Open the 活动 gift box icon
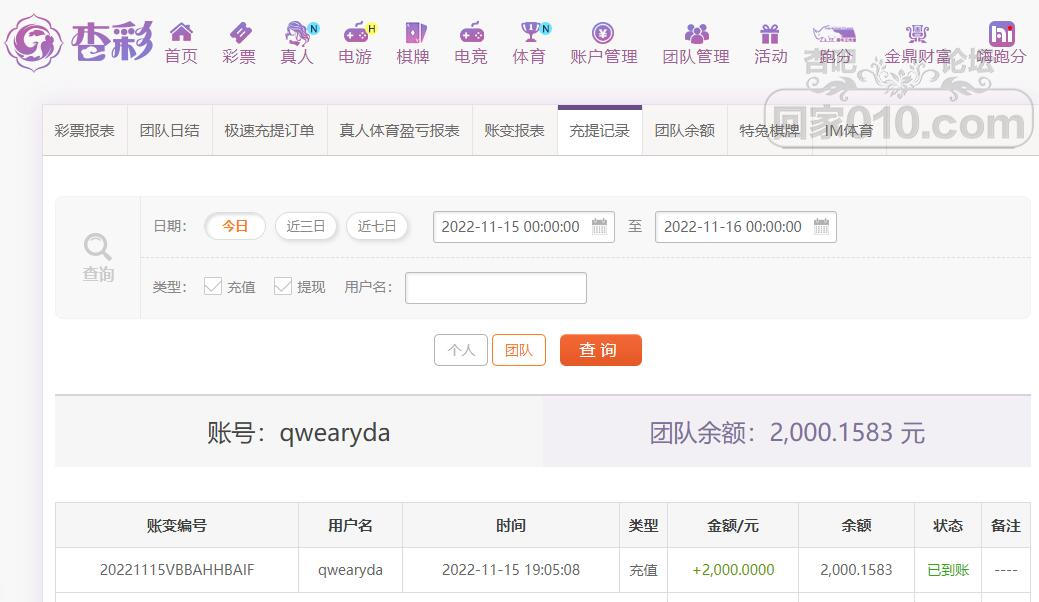The width and height of the screenshot is (1039, 602). tap(770, 33)
